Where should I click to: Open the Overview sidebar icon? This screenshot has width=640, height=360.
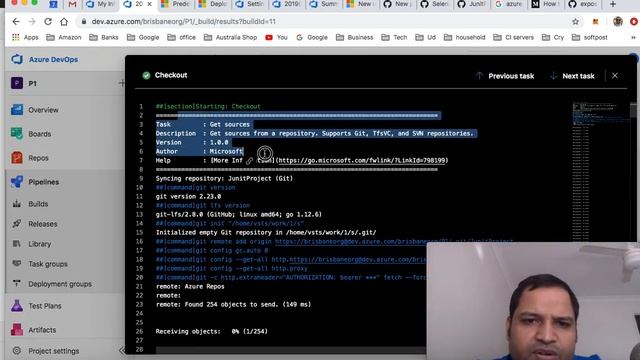click(x=17, y=110)
